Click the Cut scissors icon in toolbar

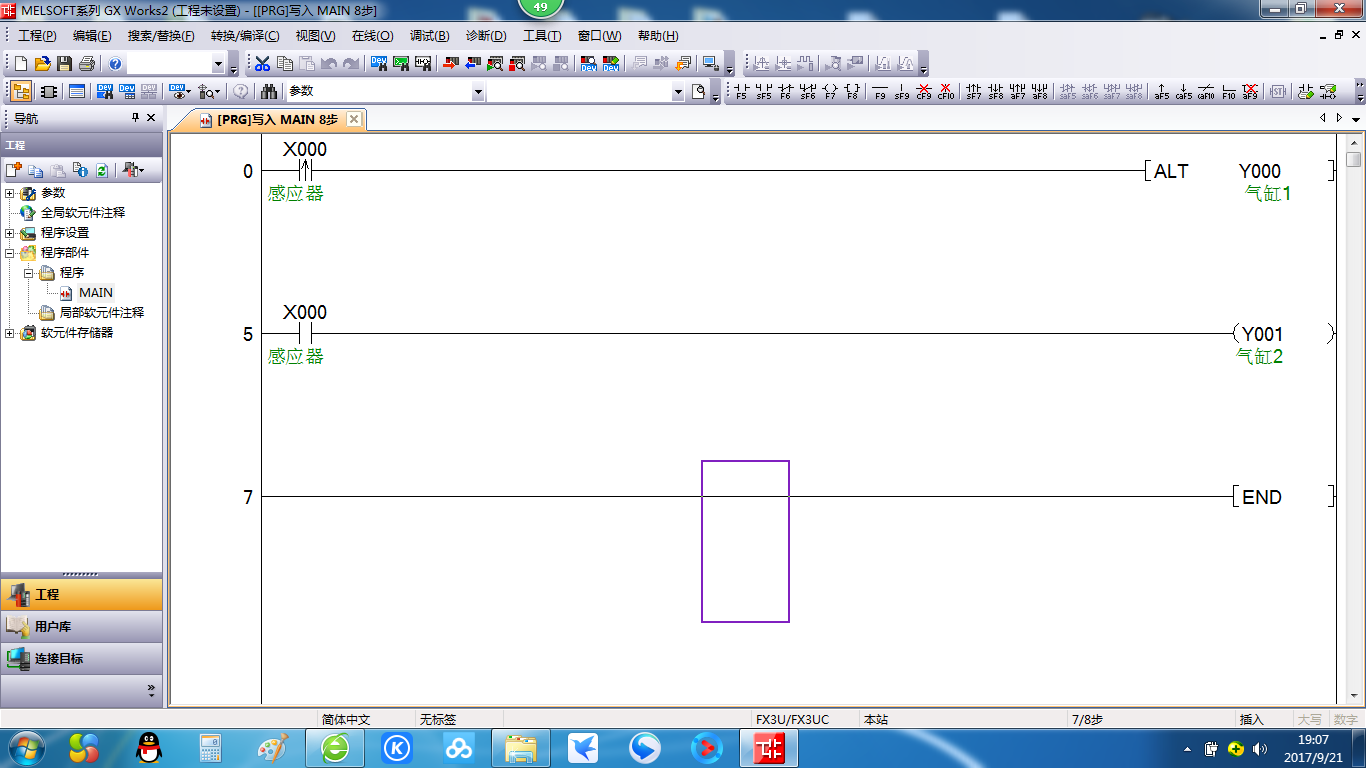coord(262,64)
